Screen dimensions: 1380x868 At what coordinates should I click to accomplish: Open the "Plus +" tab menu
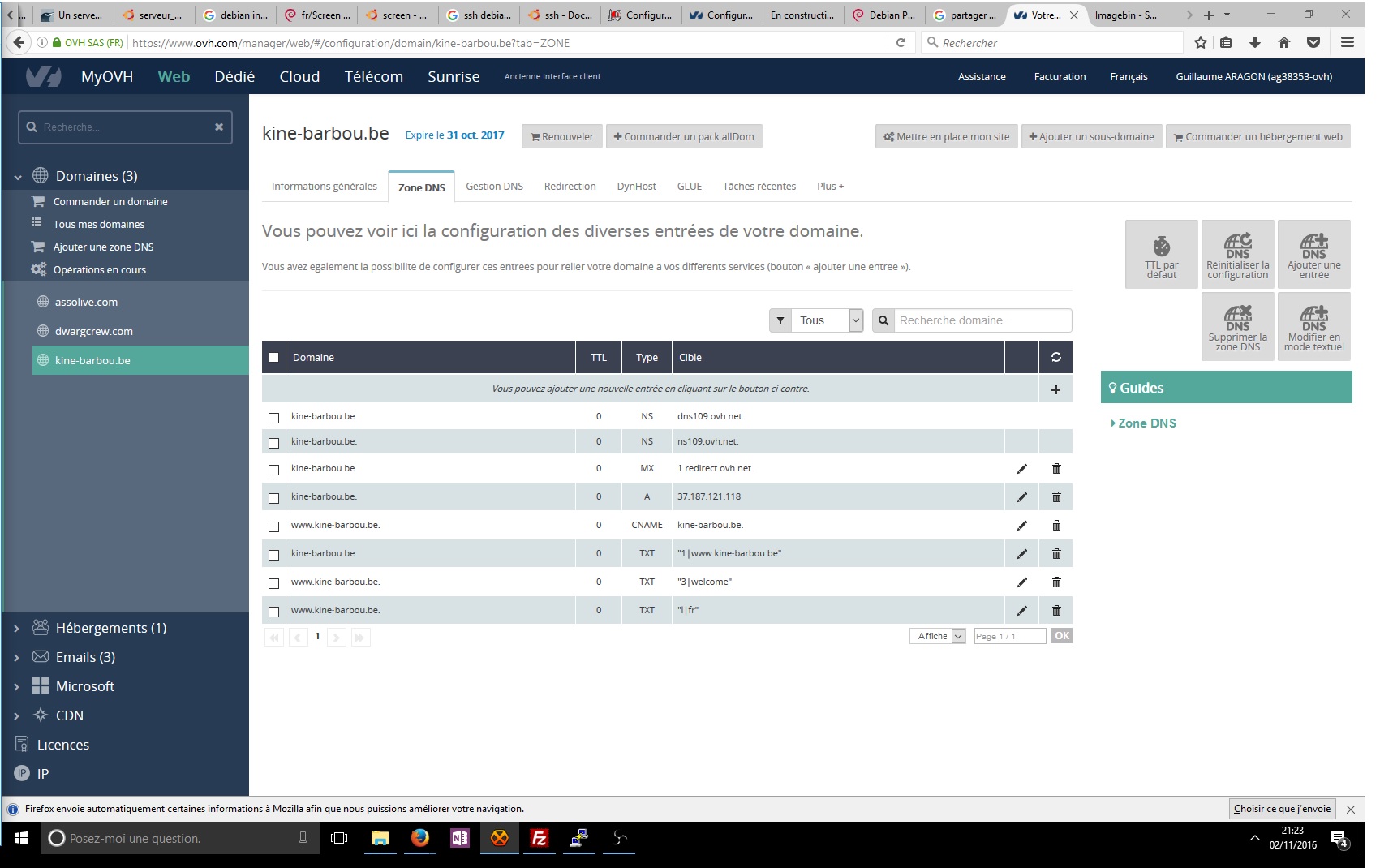[x=830, y=187]
